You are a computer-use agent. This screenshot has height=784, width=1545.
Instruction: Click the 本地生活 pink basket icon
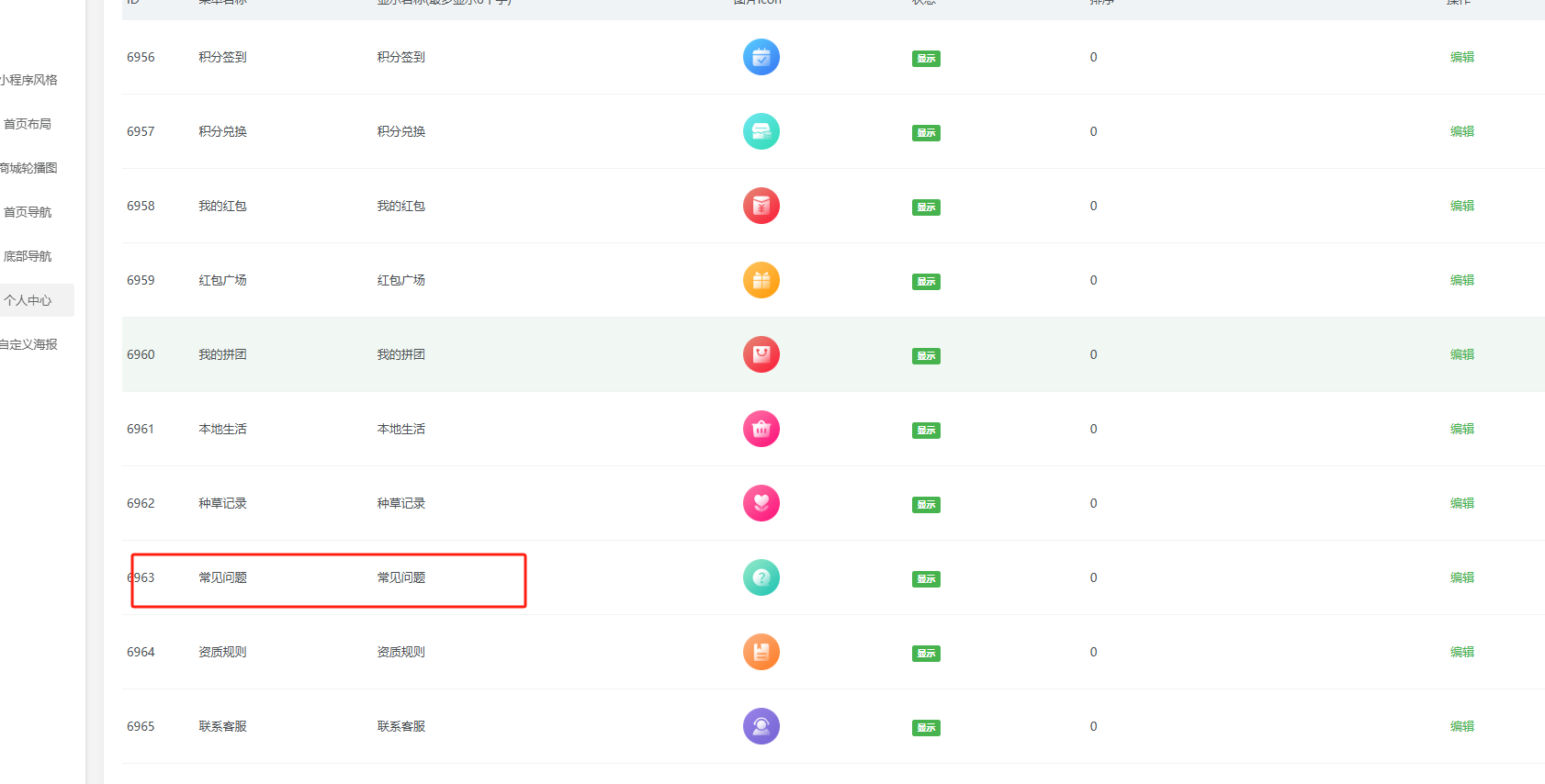(761, 429)
